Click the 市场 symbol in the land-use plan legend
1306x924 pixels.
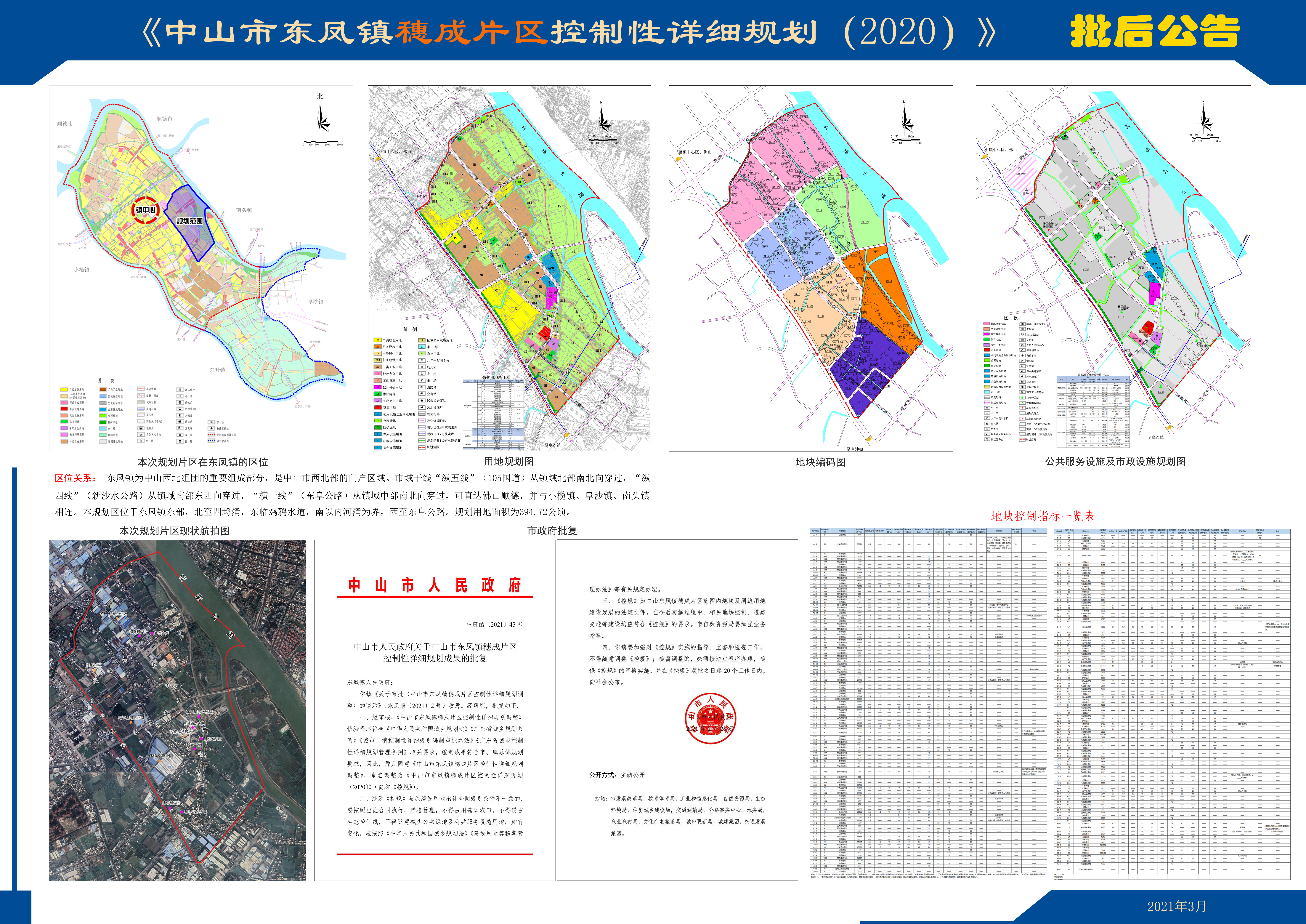tap(422, 381)
